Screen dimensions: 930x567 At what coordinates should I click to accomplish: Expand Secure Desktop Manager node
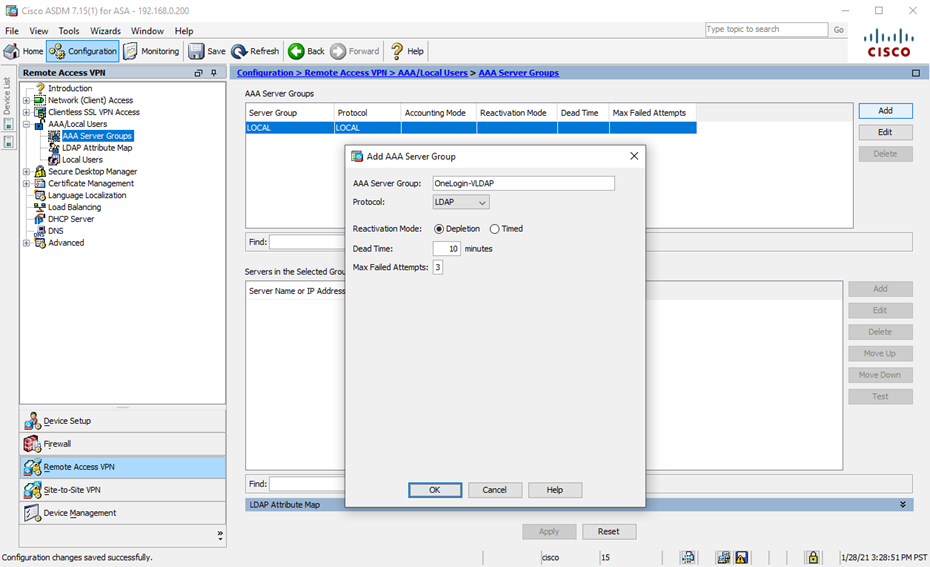click(x=26, y=171)
